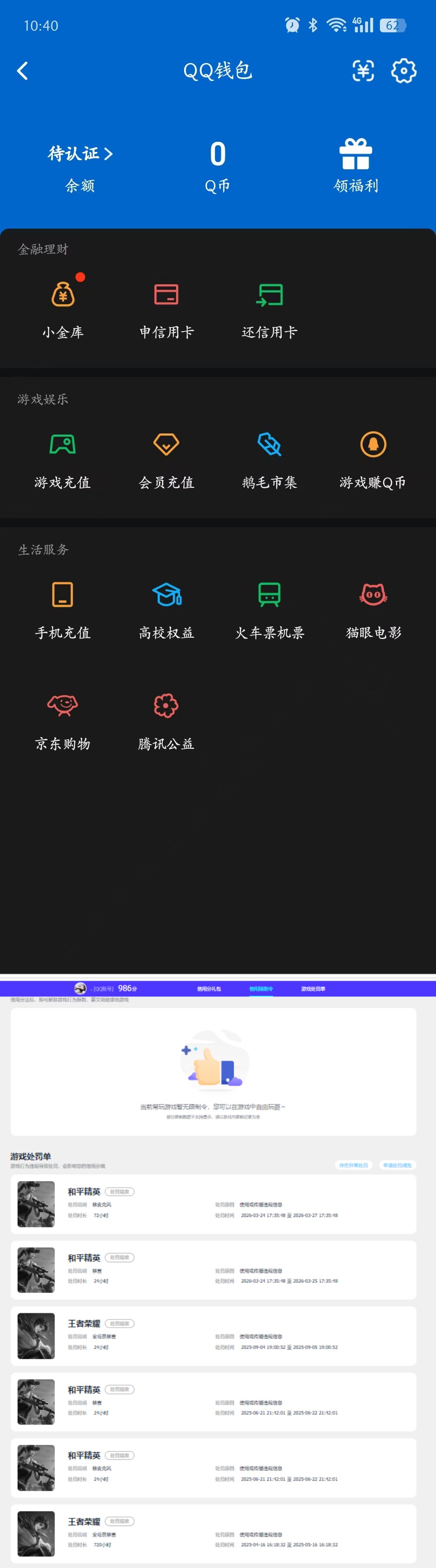Open 和平精英 72小时 penalty thumbnail
Screen dimensions: 436x1568
tap(36, 1203)
